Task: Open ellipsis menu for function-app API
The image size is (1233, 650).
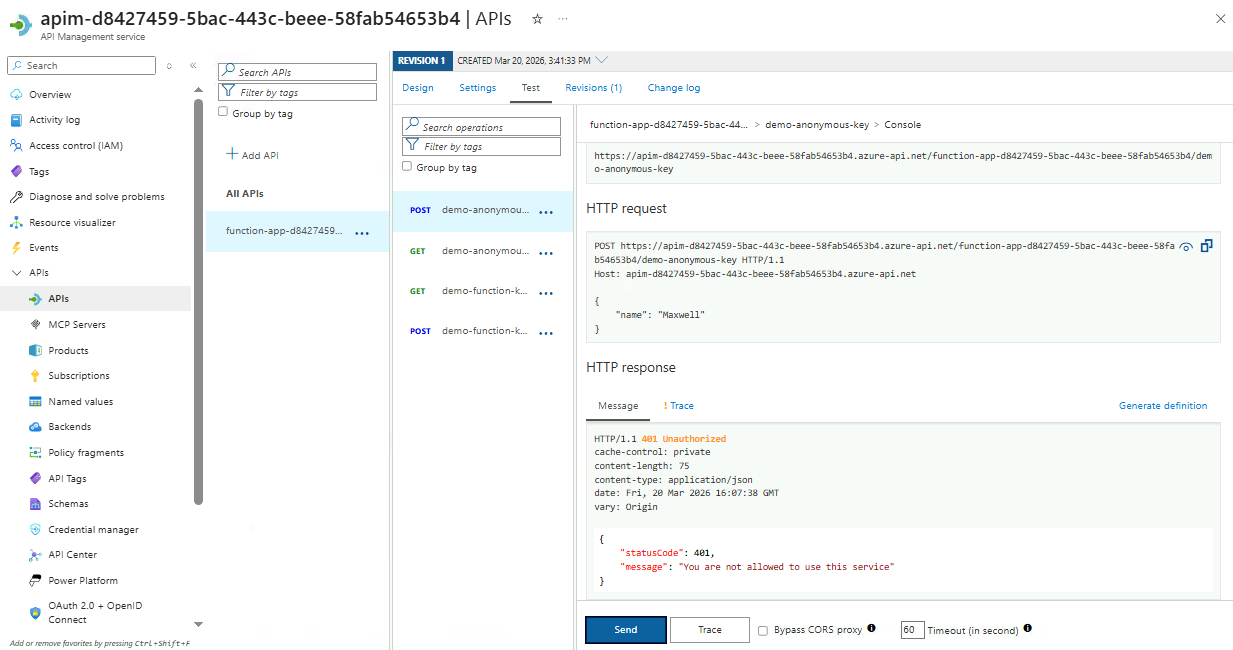Action: click(x=362, y=233)
